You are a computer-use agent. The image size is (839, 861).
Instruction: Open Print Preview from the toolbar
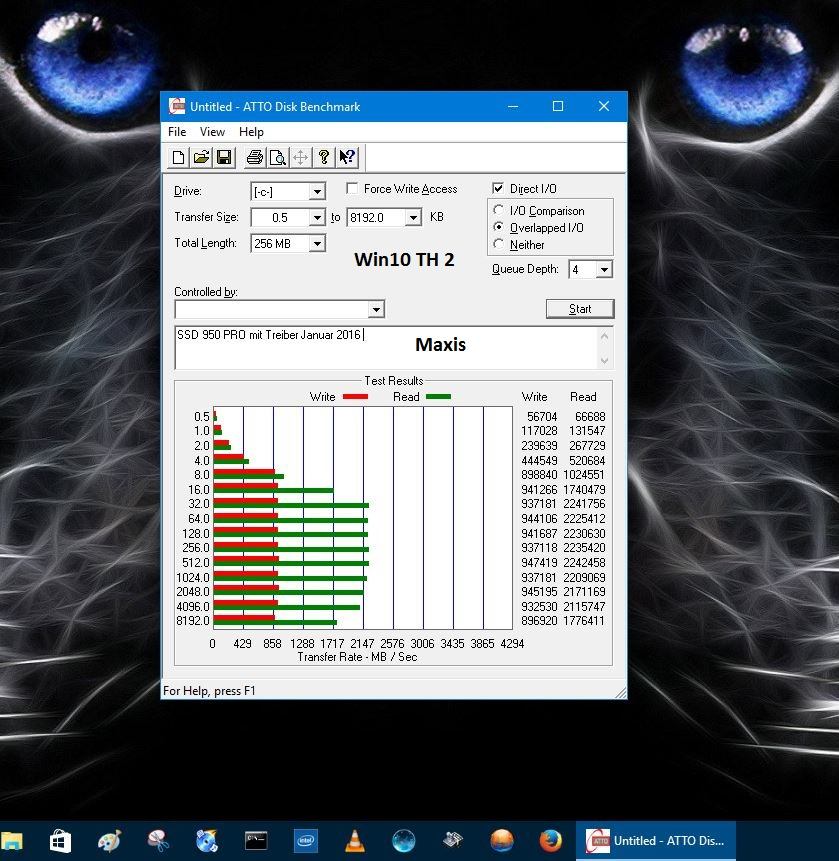[278, 158]
